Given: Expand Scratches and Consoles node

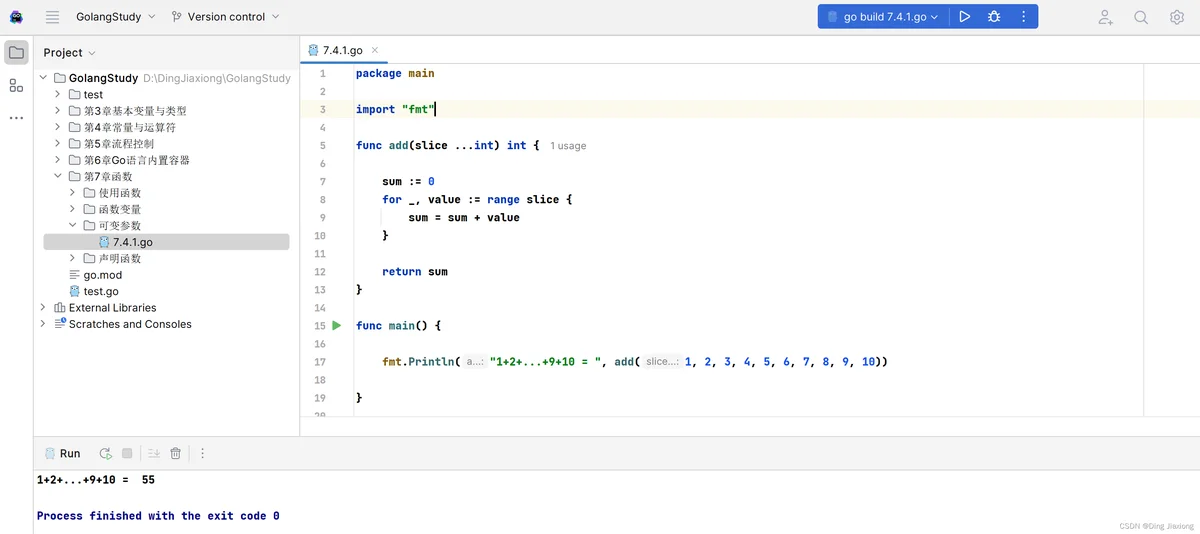Looking at the screenshot, I should [x=43, y=324].
